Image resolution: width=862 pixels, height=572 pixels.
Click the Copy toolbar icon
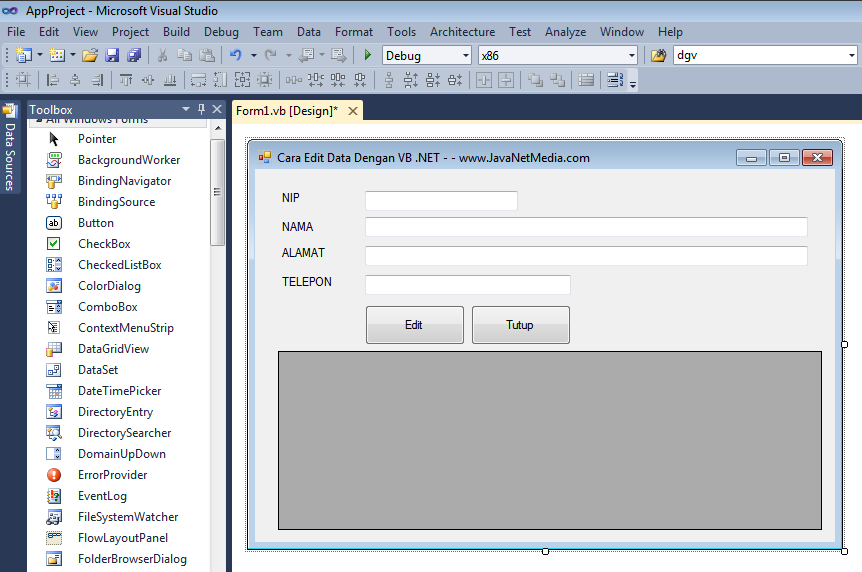pos(184,55)
